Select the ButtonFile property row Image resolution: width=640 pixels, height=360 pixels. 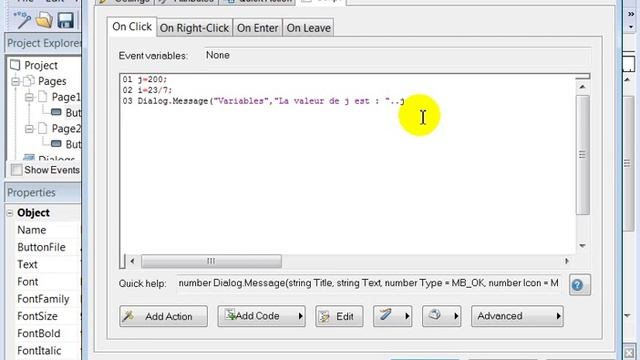click(43, 247)
